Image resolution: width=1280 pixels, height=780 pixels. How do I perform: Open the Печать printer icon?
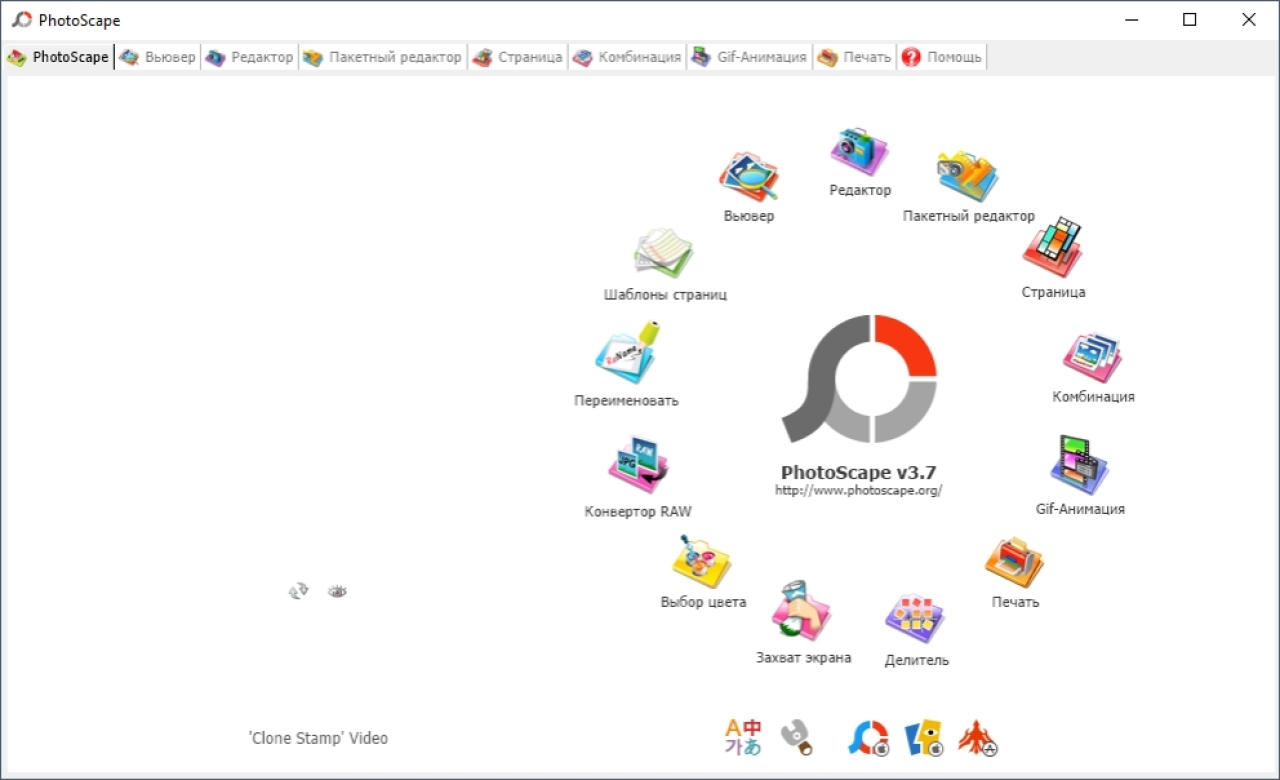click(x=1015, y=562)
